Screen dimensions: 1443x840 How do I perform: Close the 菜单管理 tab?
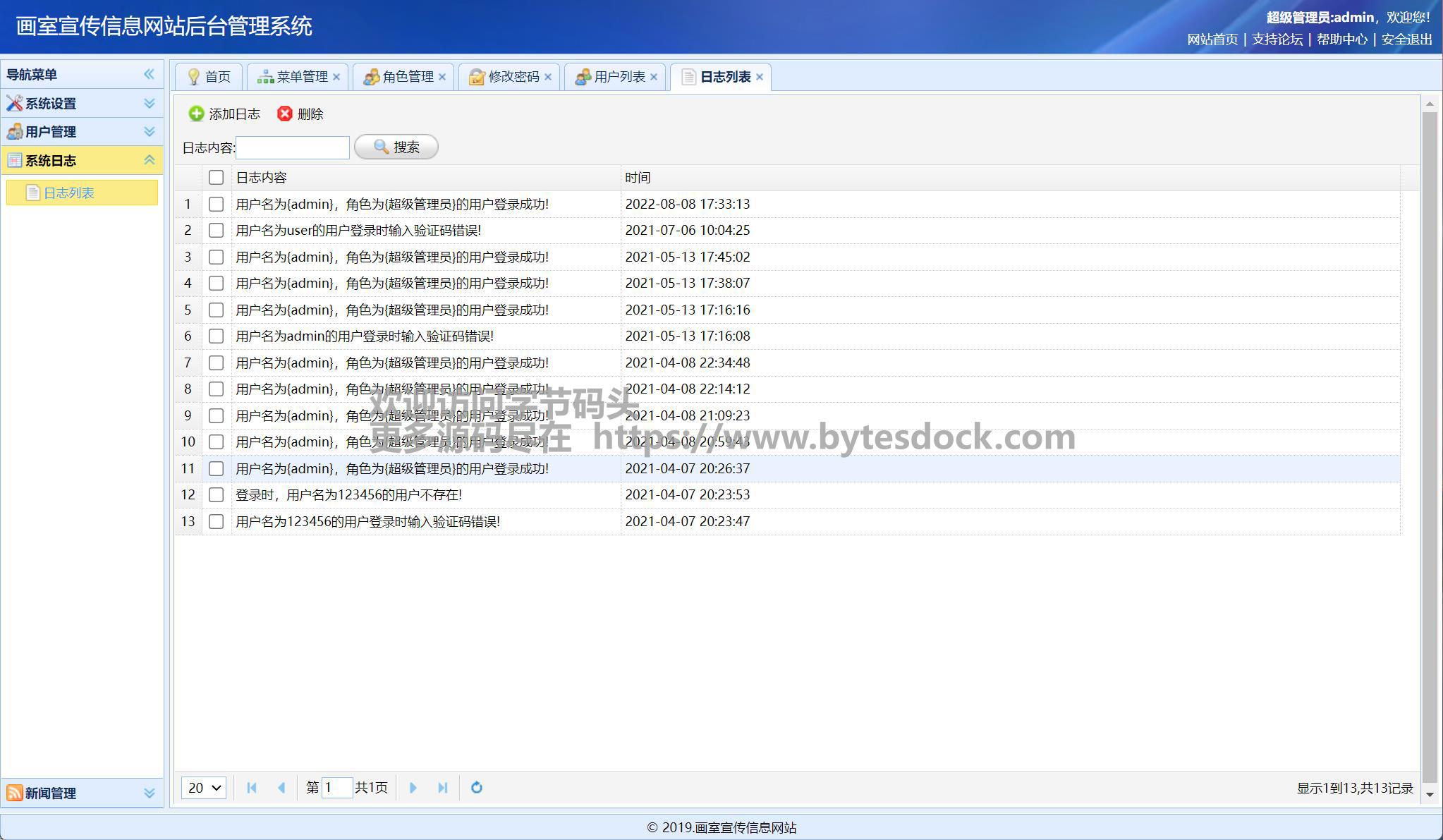pyautogui.click(x=336, y=77)
